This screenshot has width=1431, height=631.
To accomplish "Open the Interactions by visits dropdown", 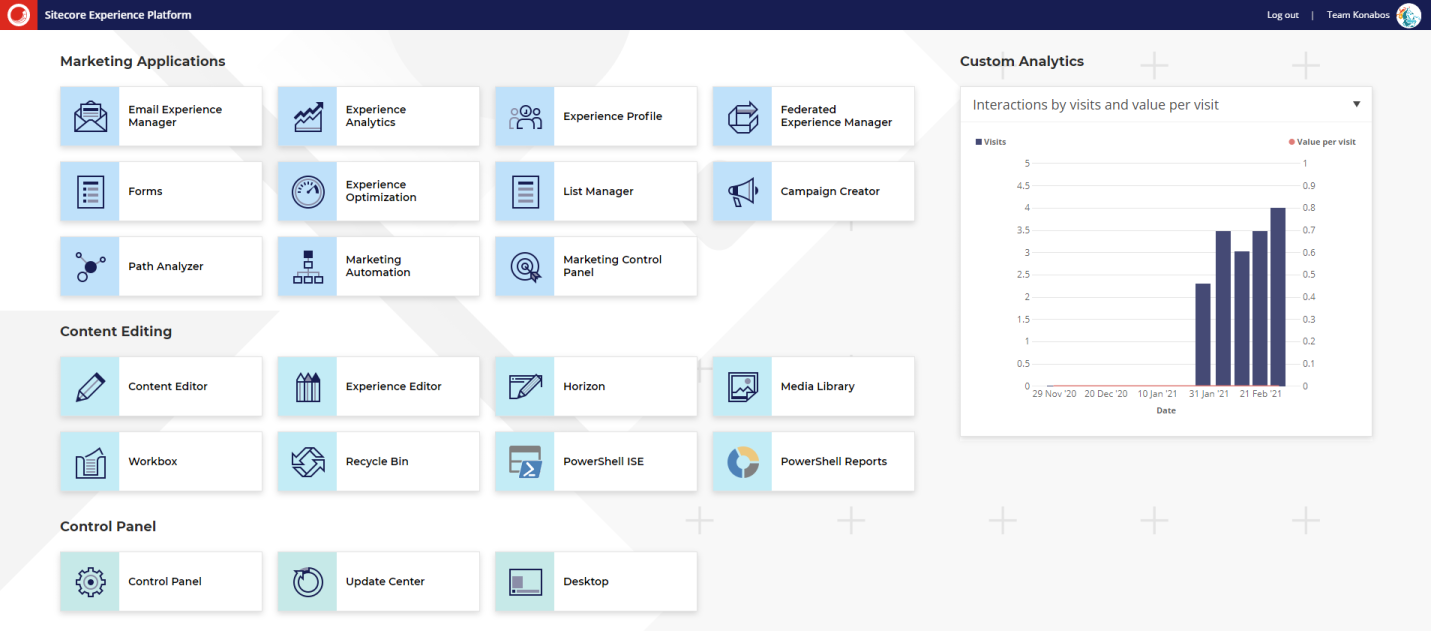I will click(1356, 104).
